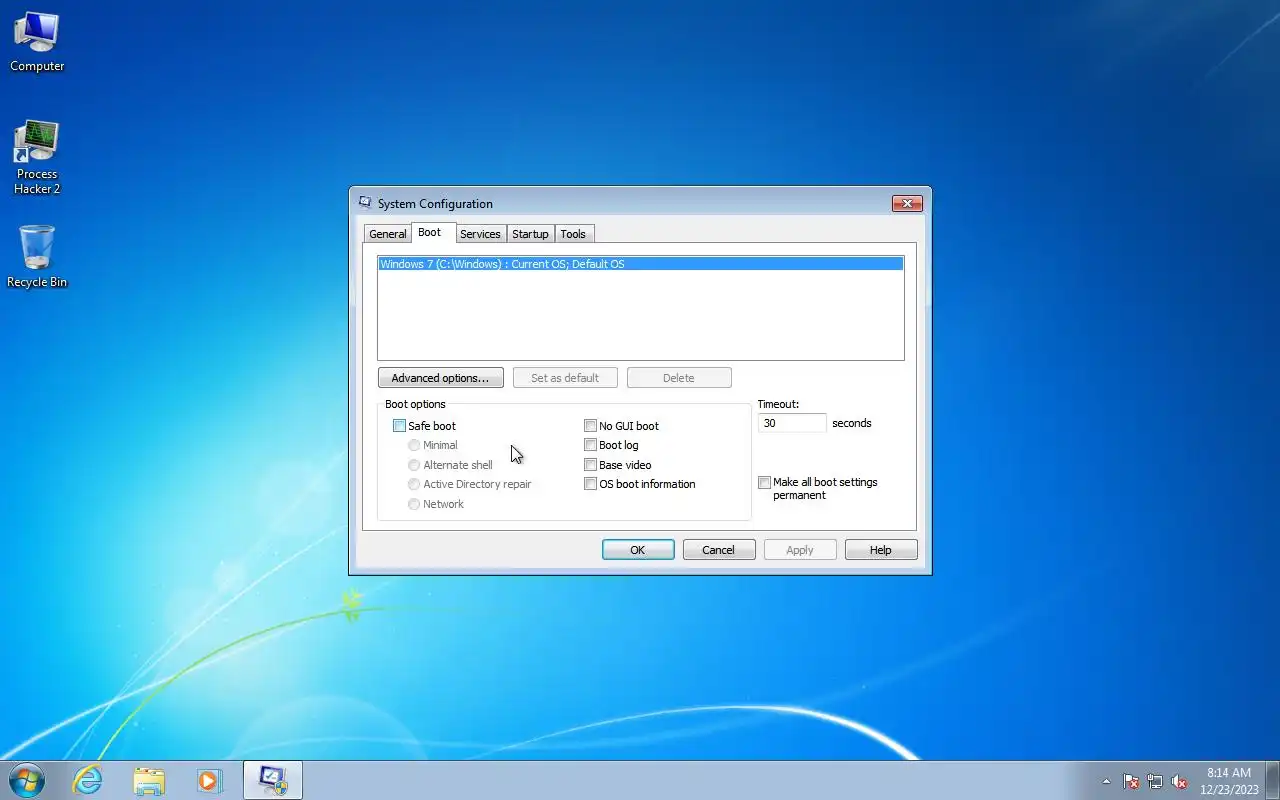Show hidden tray icons arrow

click(1106, 781)
